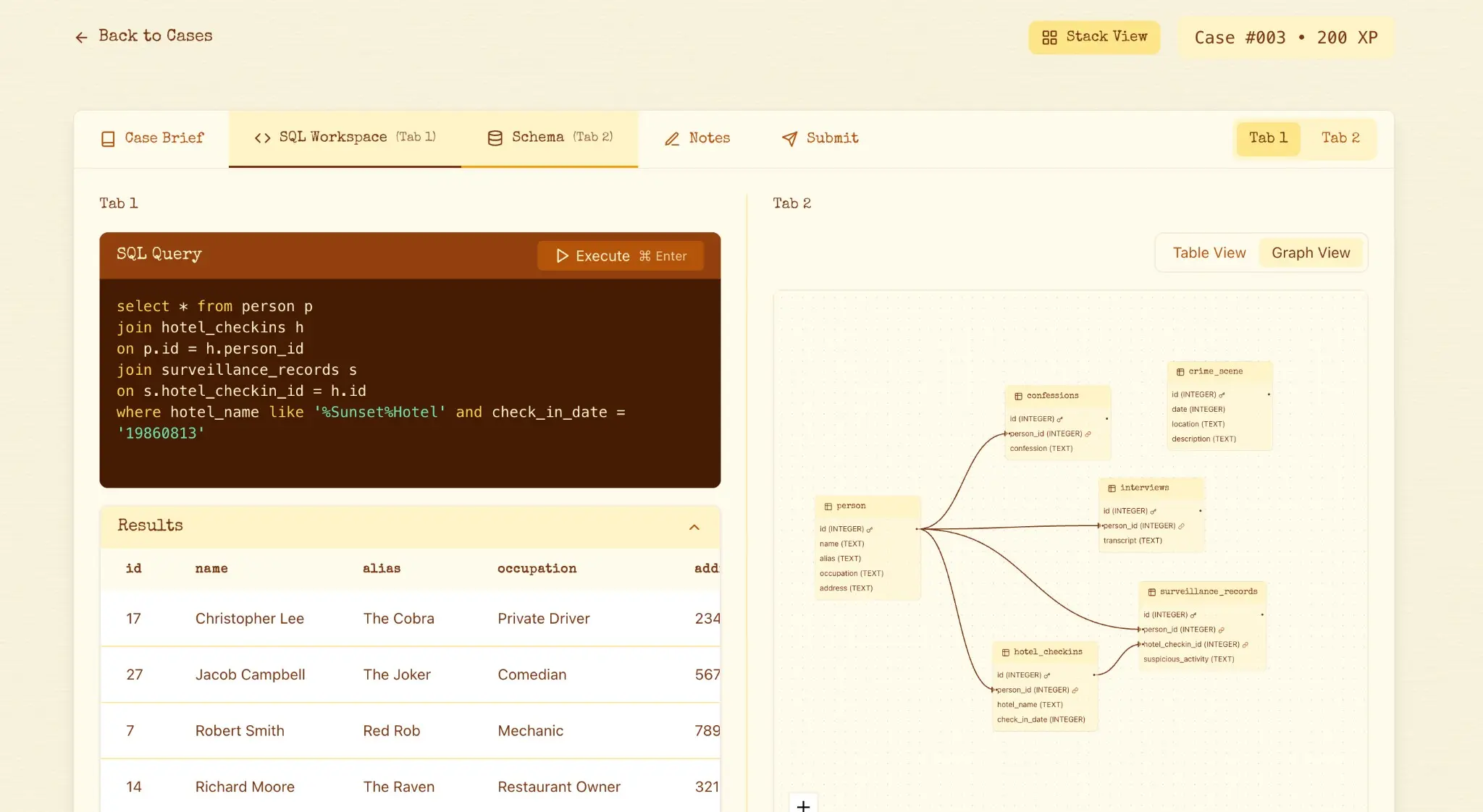The height and width of the screenshot is (812, 1483).
Task: Click the Case Brief book icon
Action: (x=108, y=138)
